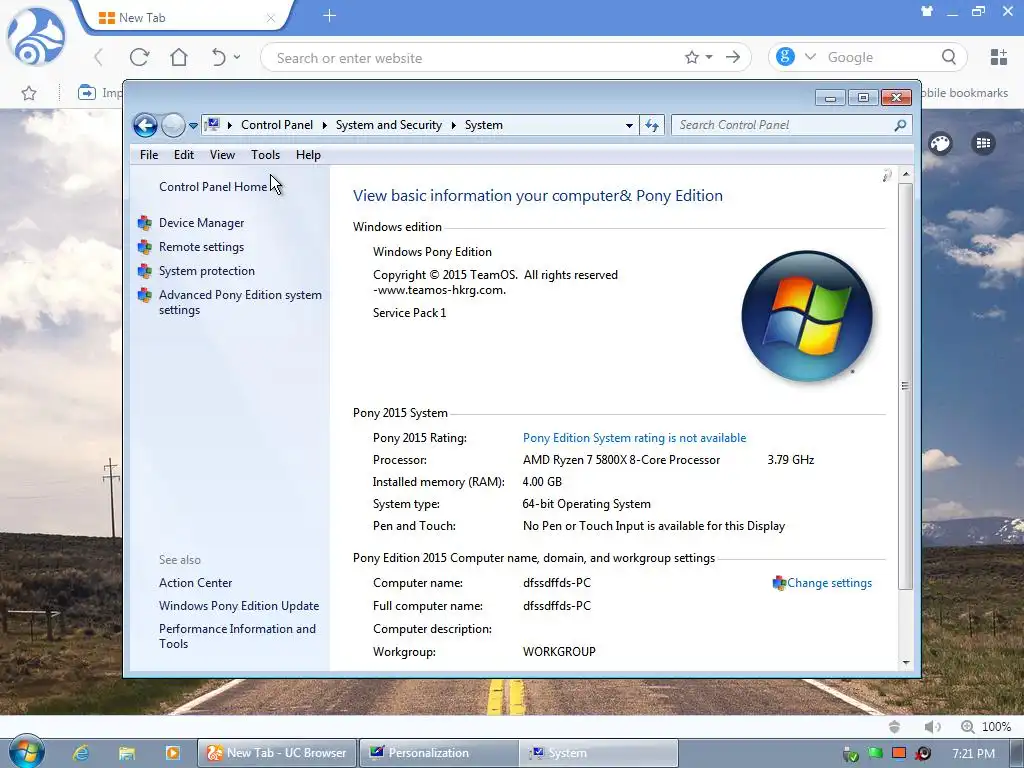The height and width of the screenshot is (768, 1024).
Task: Click the System window scrollbar down arrow
Action: tap(906, 662)
